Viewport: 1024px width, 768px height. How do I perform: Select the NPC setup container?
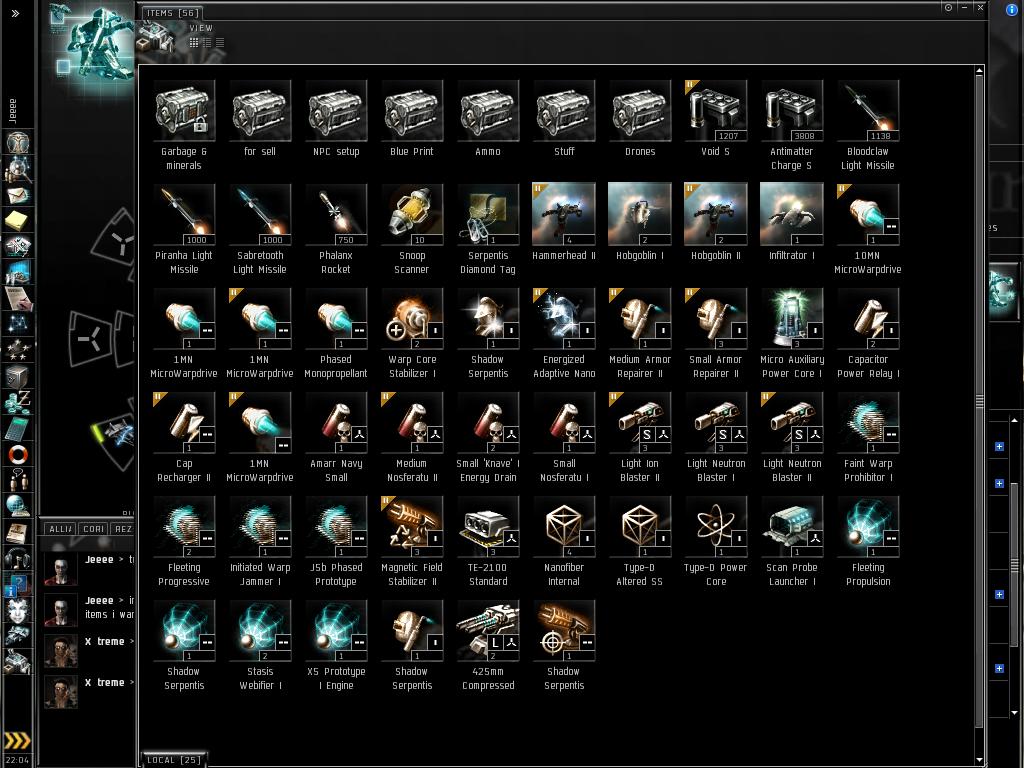pyautogui.click(x=336, y=118)
